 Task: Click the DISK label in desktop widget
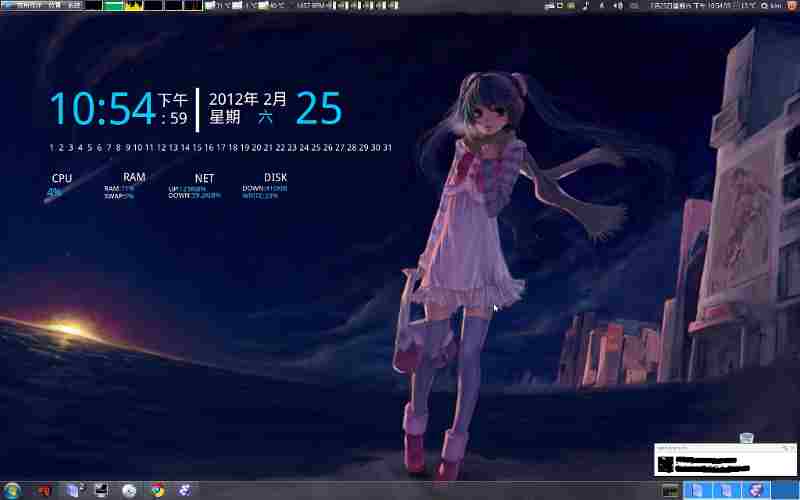point(276,178)
